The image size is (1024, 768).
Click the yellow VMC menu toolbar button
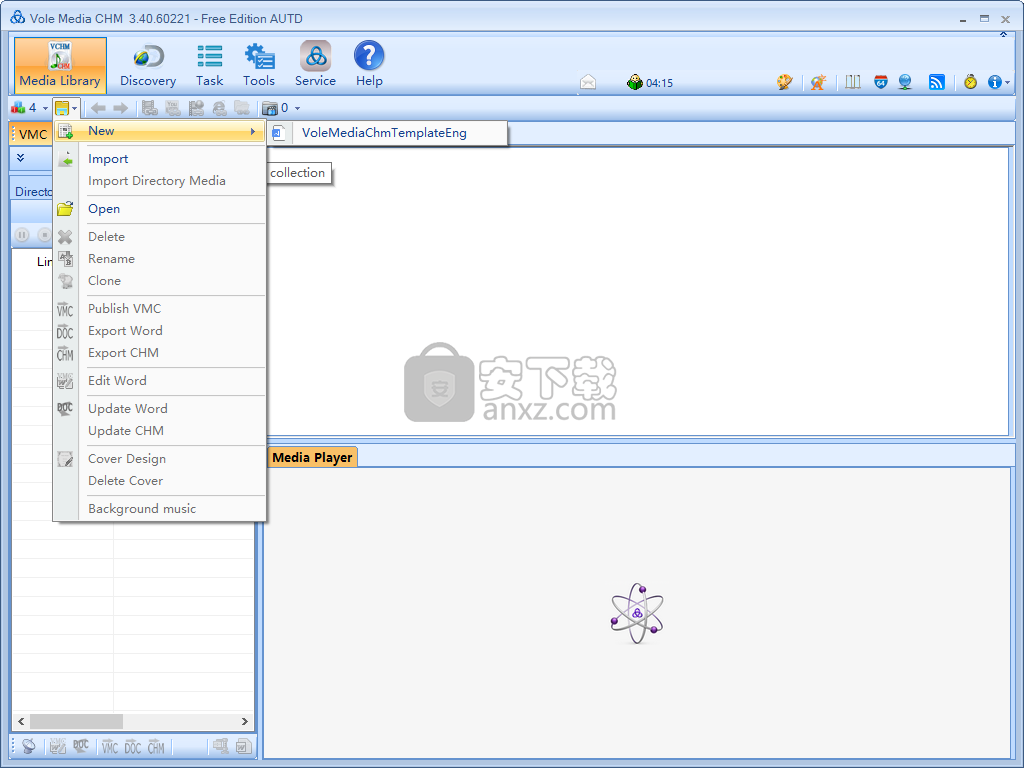coord(62,108)
